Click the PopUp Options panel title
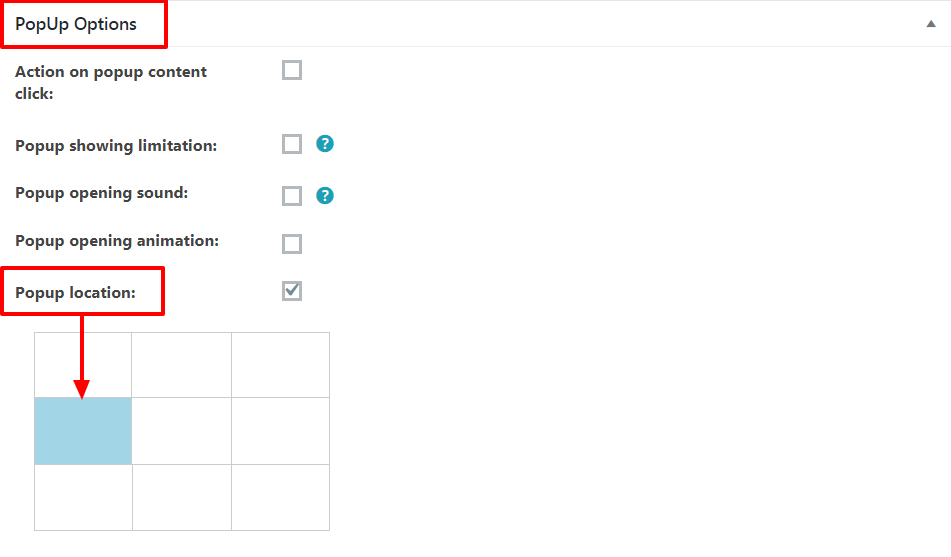This screenshot has height=557, width=951. [x=76, y=24]
